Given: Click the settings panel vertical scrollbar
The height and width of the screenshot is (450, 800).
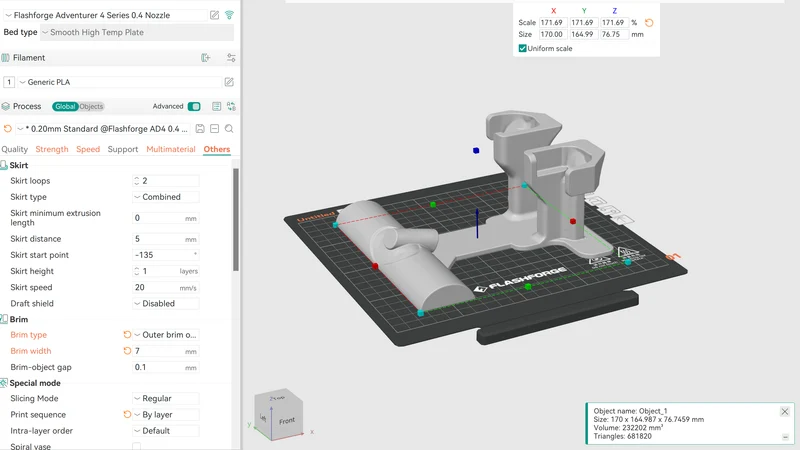Looking at the screenshot, I should pos(236,219).
